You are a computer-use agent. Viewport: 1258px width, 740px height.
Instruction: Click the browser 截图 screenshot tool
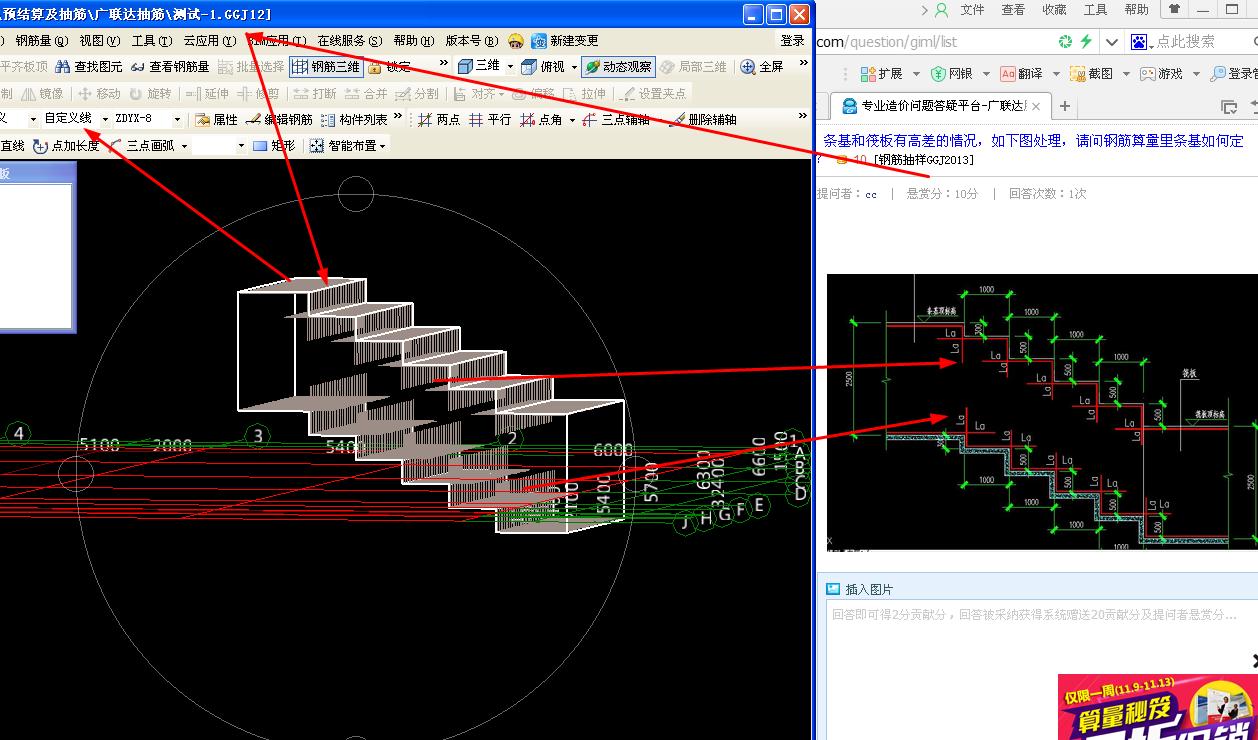pos(1092,74)
